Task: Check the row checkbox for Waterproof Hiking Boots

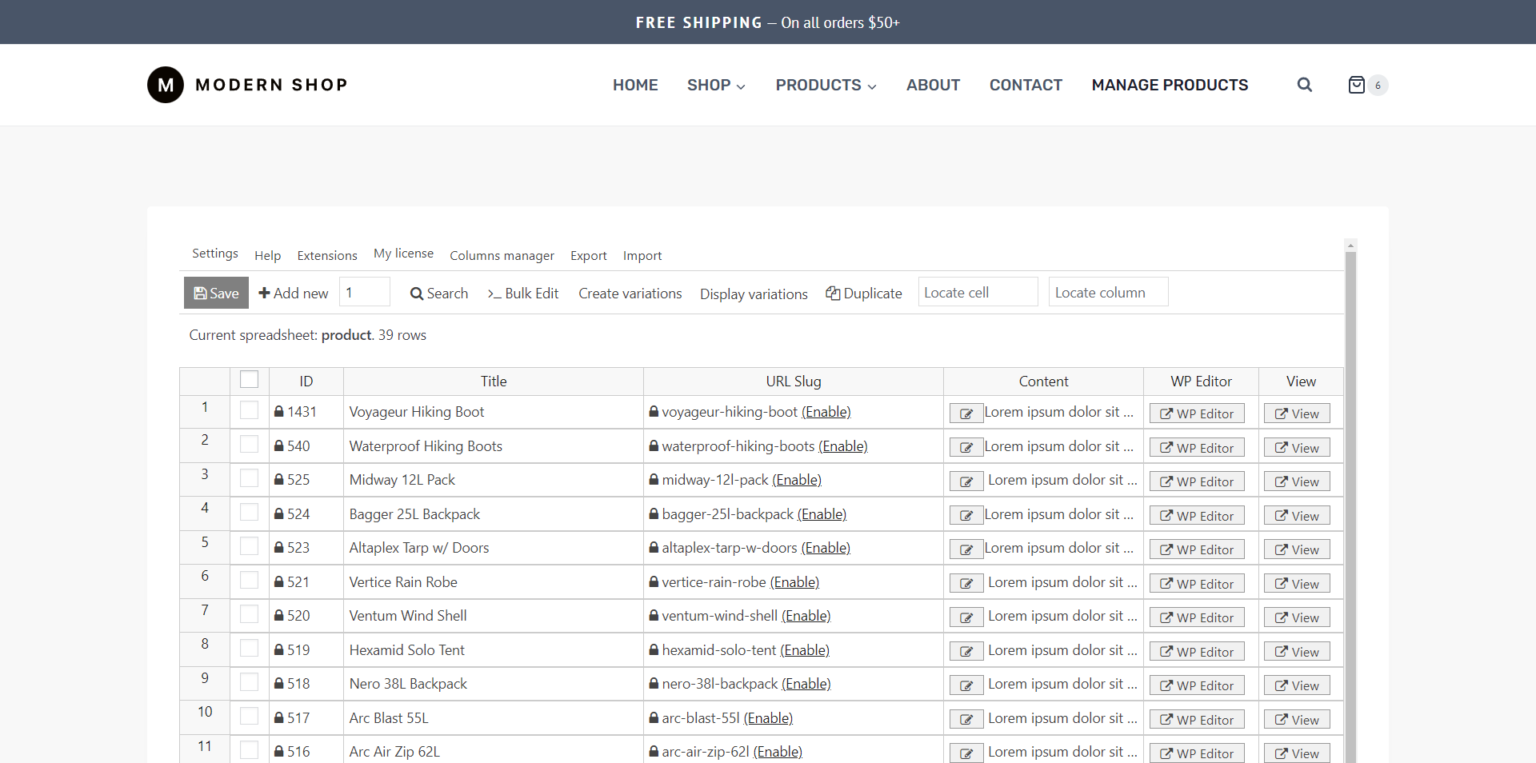Action: pos(249,446)
